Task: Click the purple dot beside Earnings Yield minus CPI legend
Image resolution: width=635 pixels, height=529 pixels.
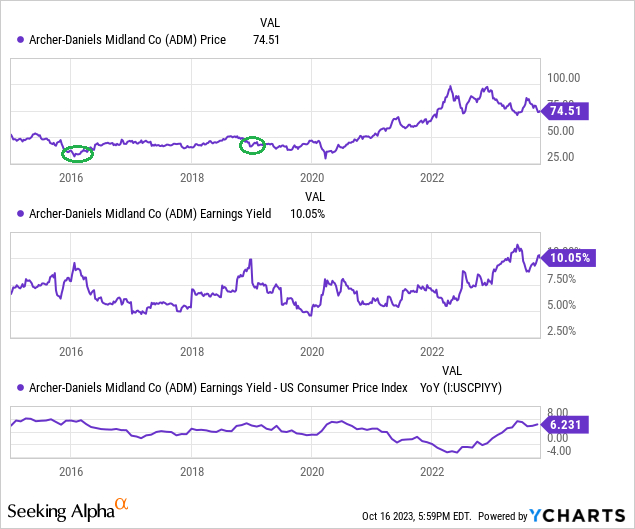Action: pos(20,388)
